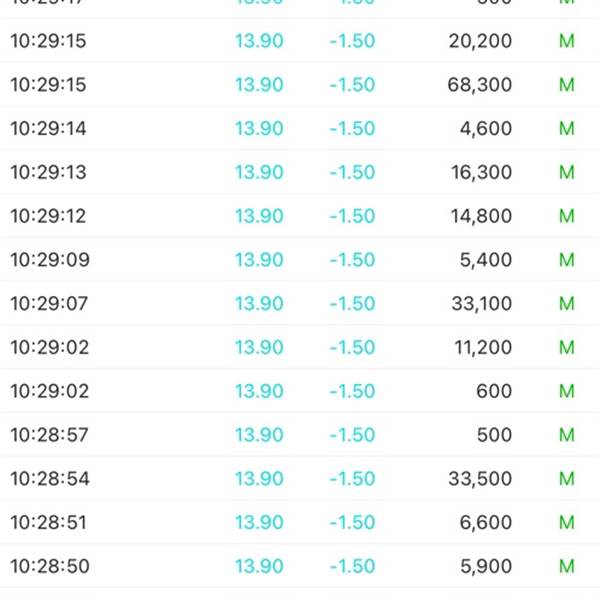This screenshot has width=600, height=600.
Task: Select the 10:28:50 trade row
Action: [x=300, y=566]
